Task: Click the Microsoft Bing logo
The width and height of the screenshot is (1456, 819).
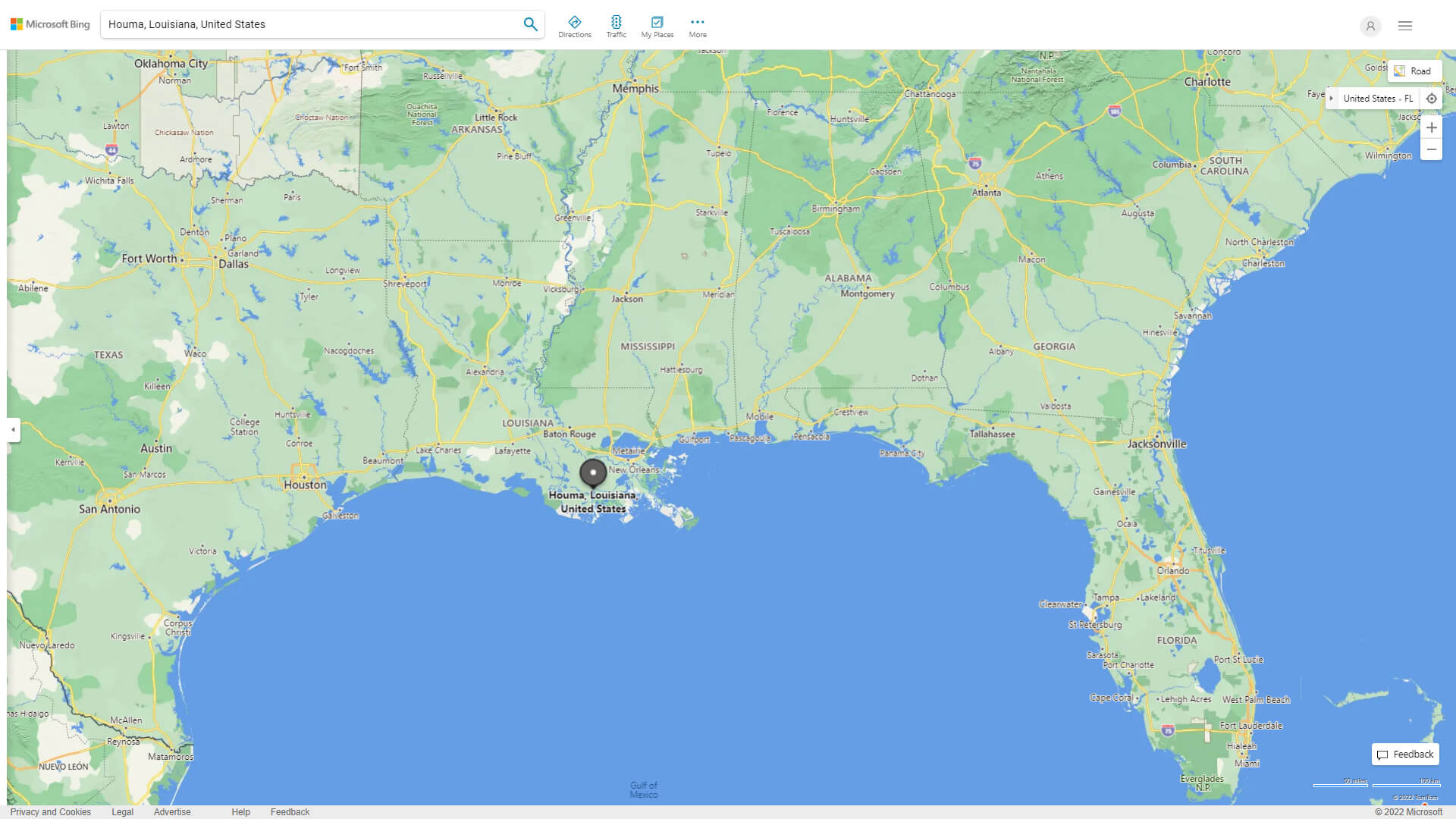Action: click(49, 24)
